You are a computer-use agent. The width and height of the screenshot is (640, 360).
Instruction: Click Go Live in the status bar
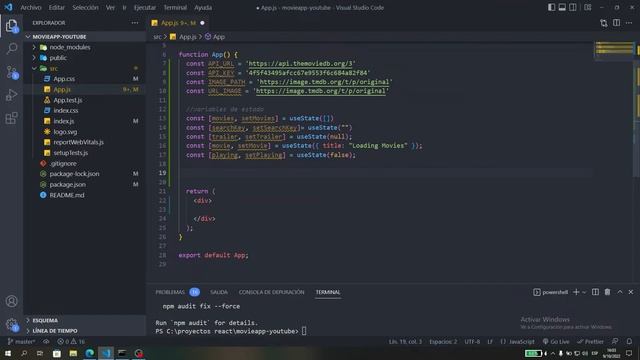pos(556,342)
